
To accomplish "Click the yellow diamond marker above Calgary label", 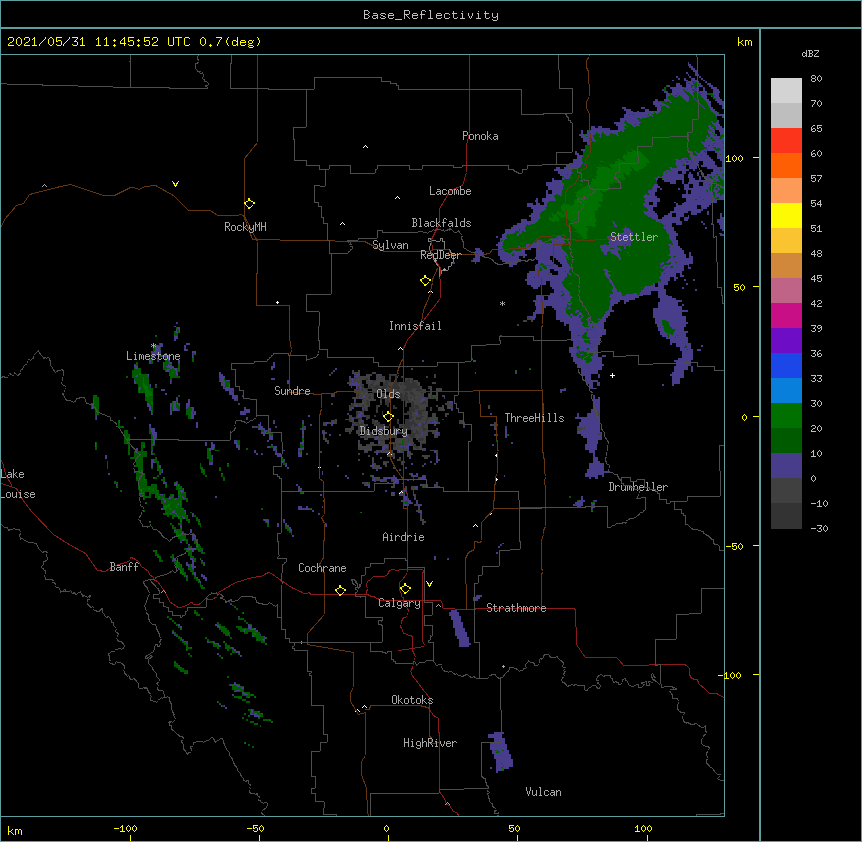I will [x=405, y=589].
